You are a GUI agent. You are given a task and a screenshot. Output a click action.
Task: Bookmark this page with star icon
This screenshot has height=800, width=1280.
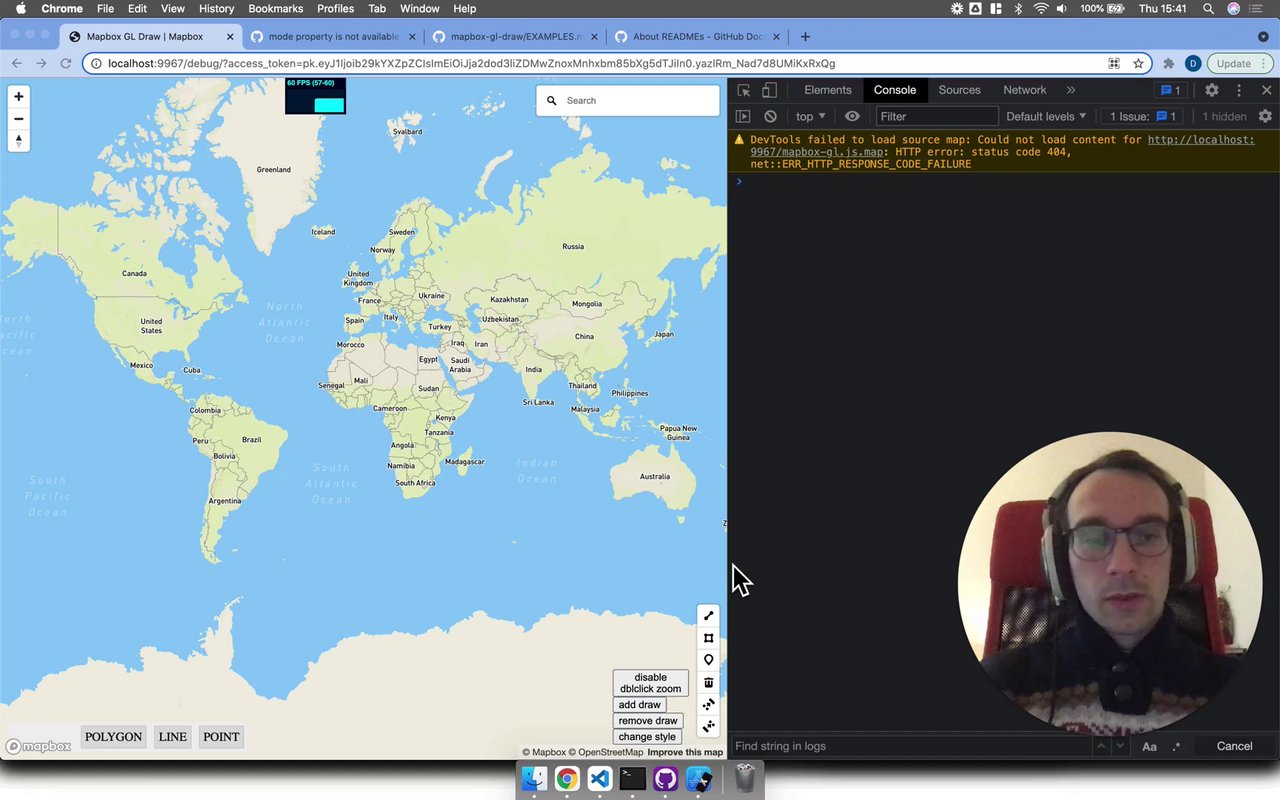pos(1138,63)
